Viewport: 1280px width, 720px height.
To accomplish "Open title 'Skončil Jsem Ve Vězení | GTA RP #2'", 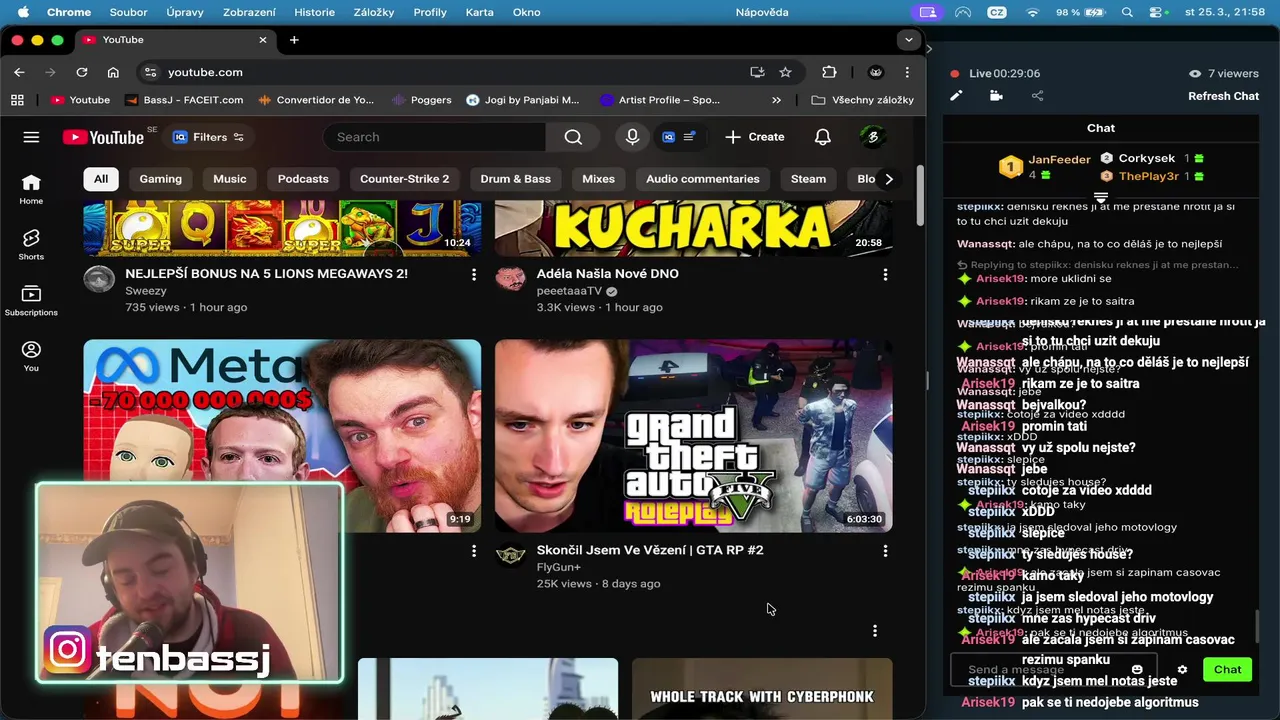I will [x=650, y=550].
